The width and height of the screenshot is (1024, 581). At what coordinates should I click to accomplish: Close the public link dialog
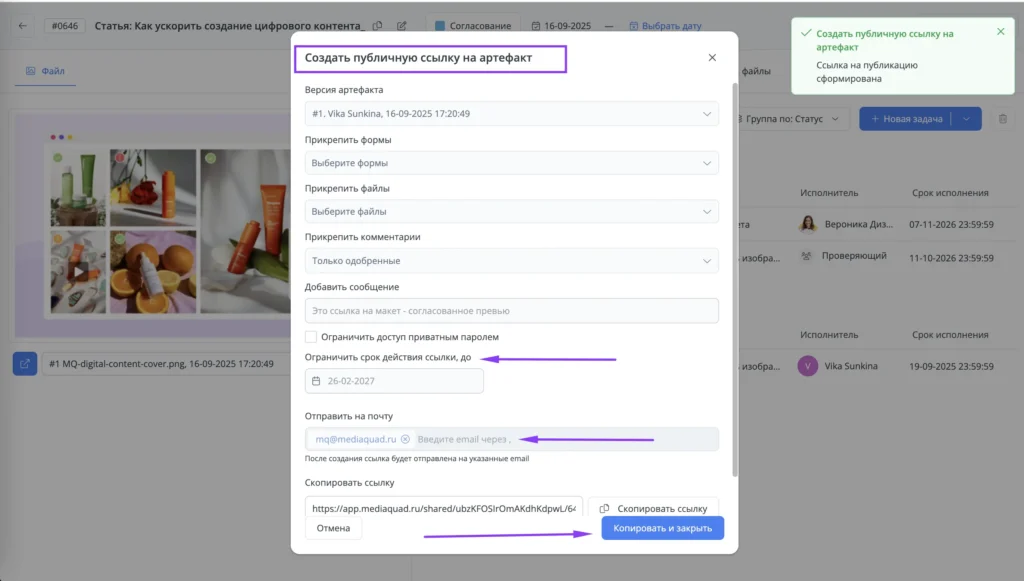(712, 57)
